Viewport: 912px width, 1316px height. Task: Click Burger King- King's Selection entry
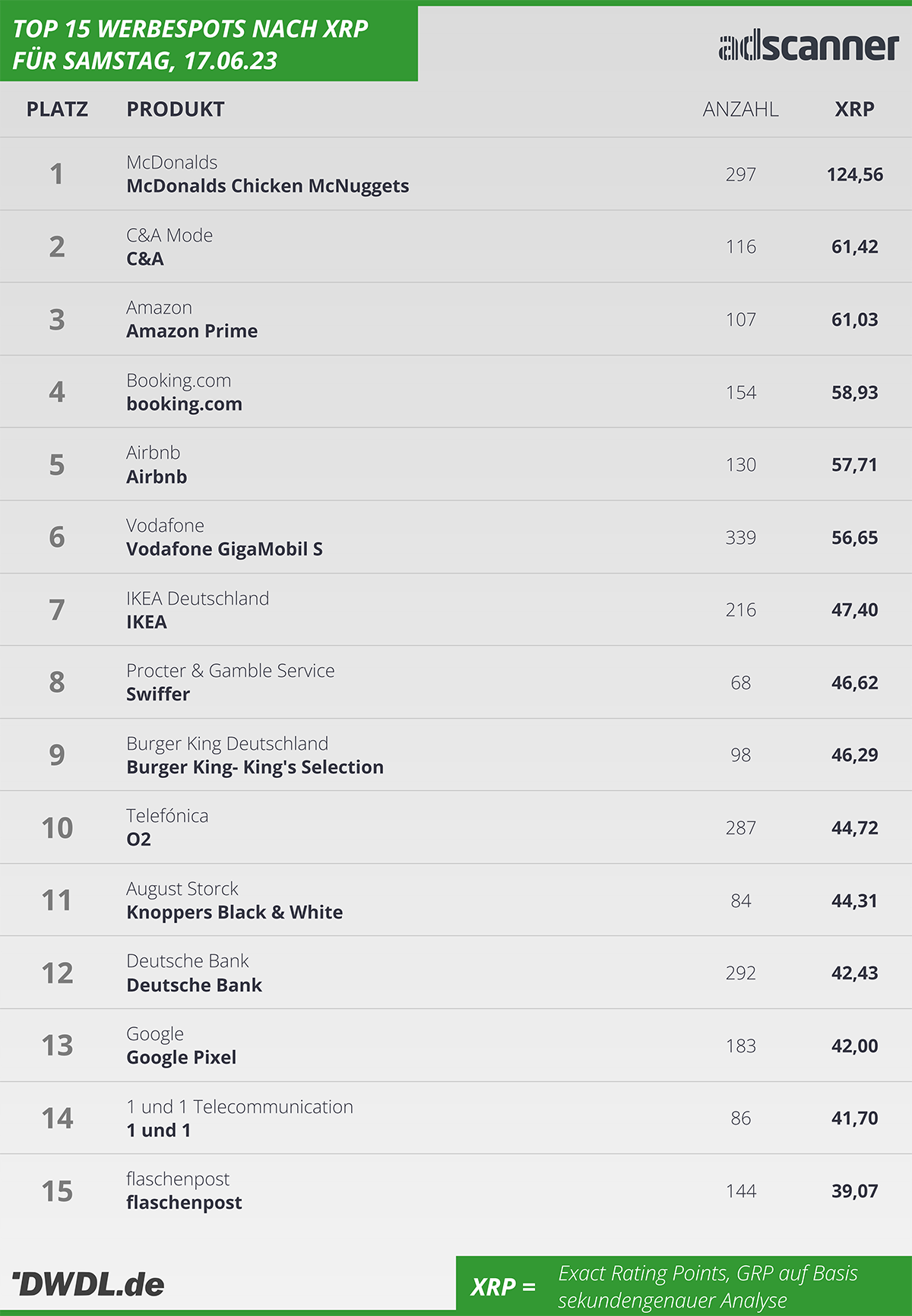coord(255,767)
